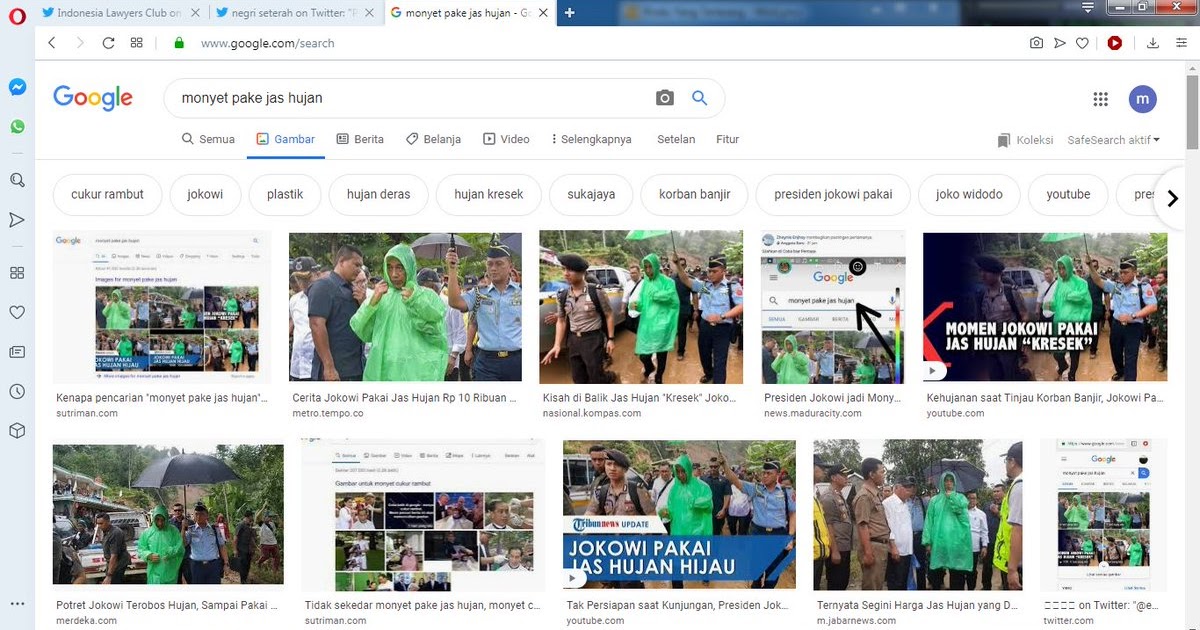The width and height of the screenshot is (1200, 630).
Task: Open bookmarks heart icon in sidebar
Action: coord(17,312)
